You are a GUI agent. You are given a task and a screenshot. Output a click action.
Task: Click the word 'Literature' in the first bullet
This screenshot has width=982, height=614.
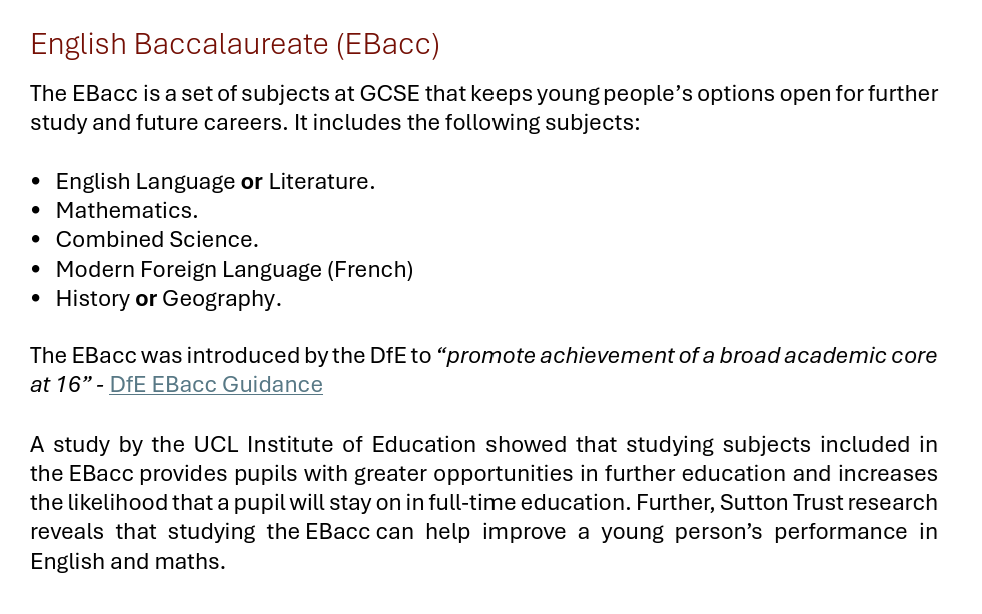(318, 182)
